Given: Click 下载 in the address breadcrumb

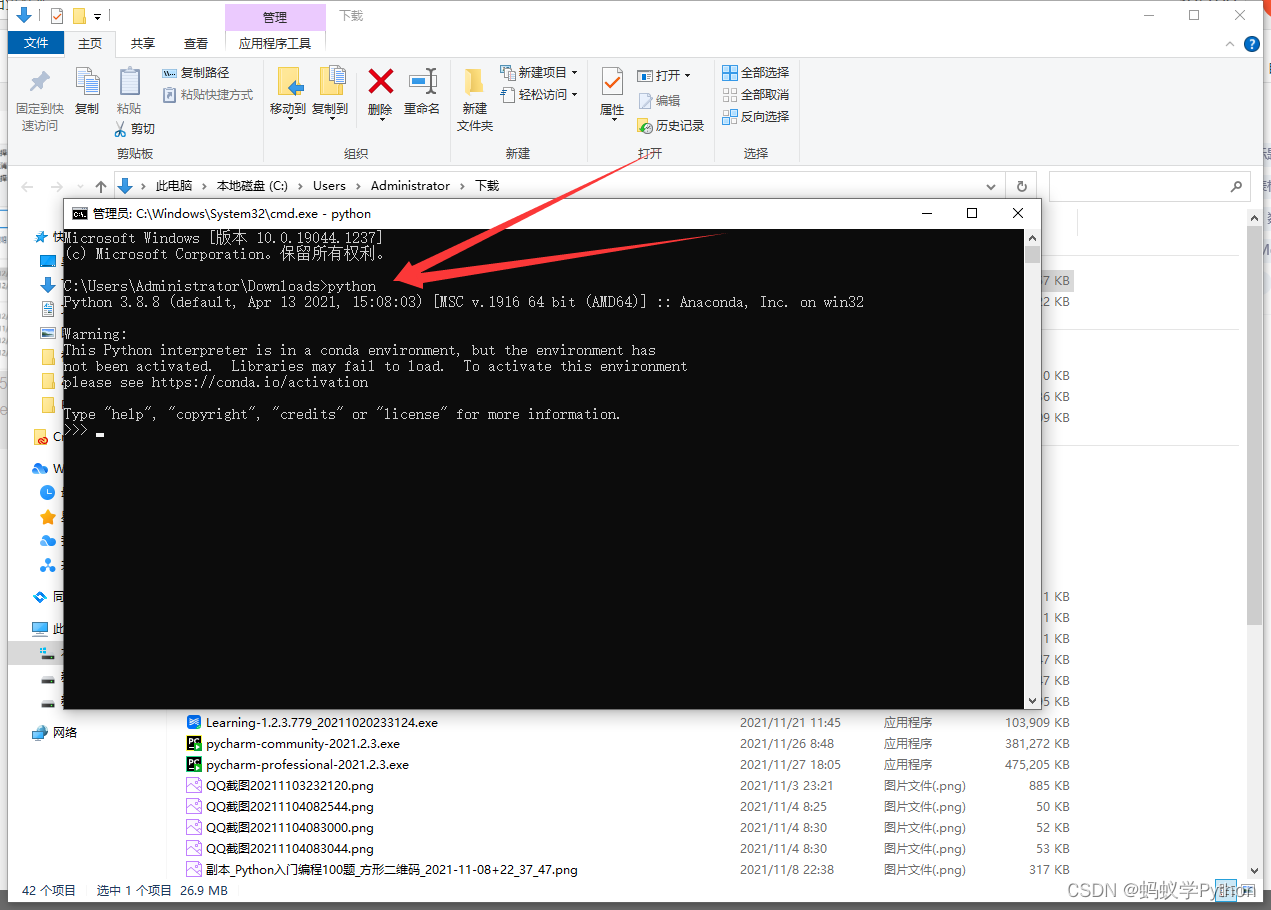Looking at the screenshot, I should pos(487,186).
